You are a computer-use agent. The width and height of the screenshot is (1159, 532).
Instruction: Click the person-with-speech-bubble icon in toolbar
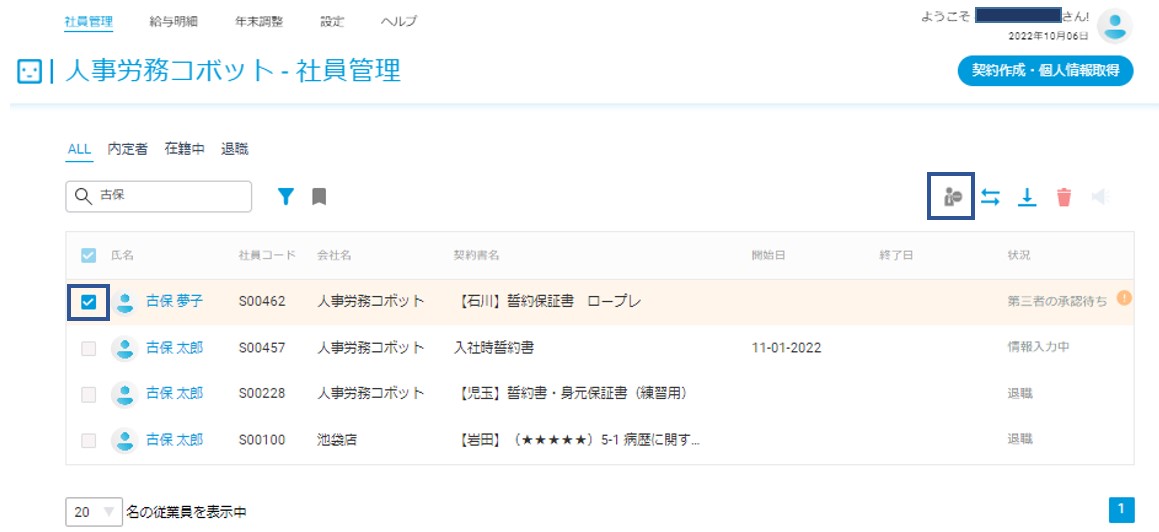951,197
